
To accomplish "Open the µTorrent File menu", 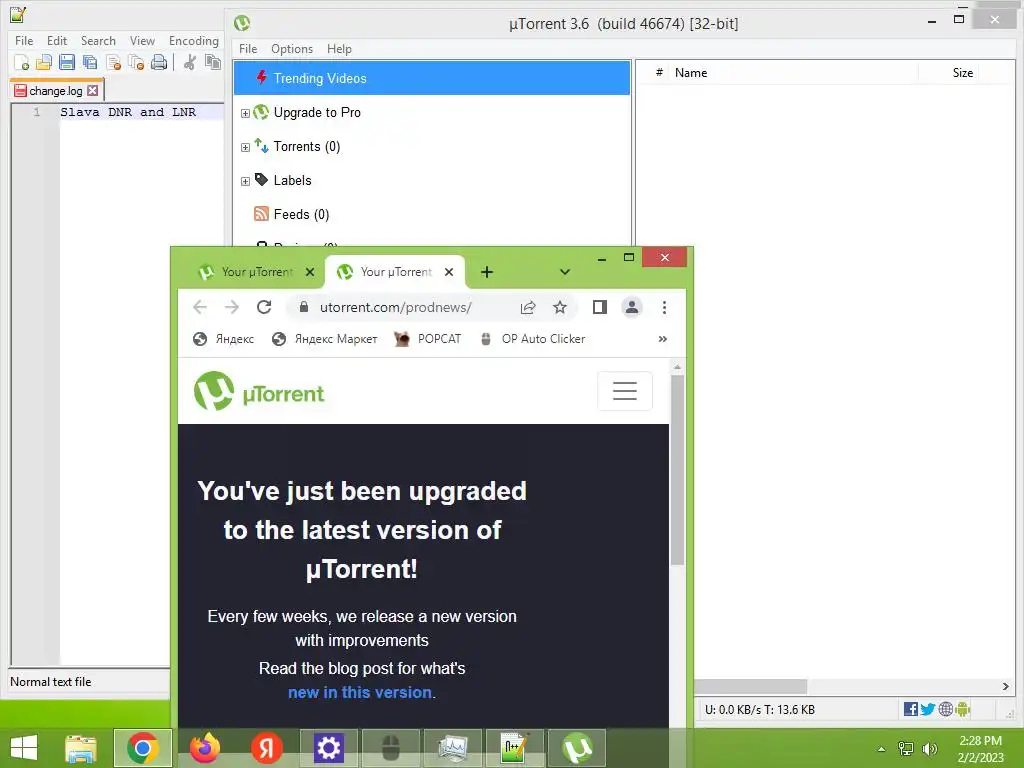I will pos(248,49).
